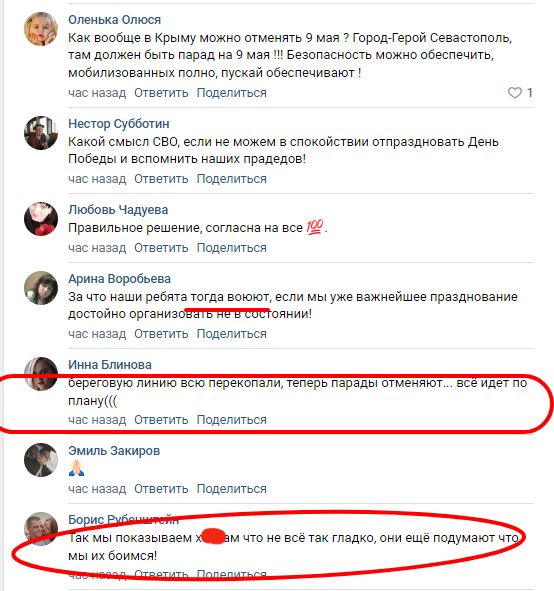Screen dimensions: 554x591
Task: Share Нестор Субботин's comment via Поделиться
Action: [x=231, y=179]
